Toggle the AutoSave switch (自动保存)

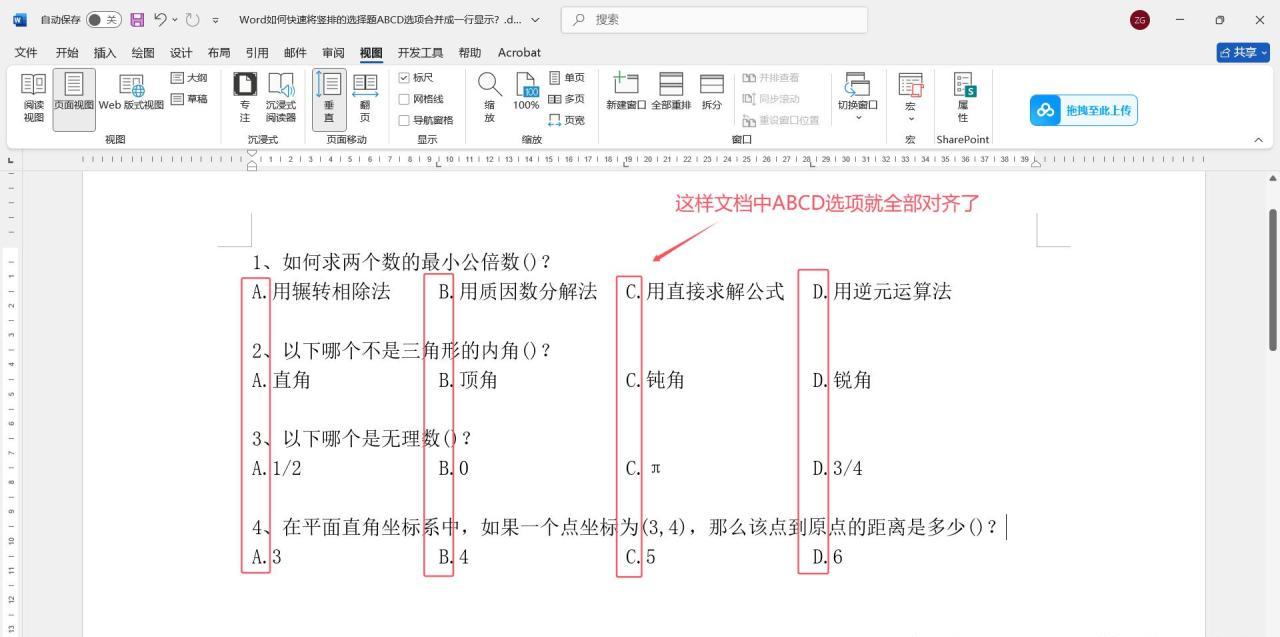tap(103, 20)
